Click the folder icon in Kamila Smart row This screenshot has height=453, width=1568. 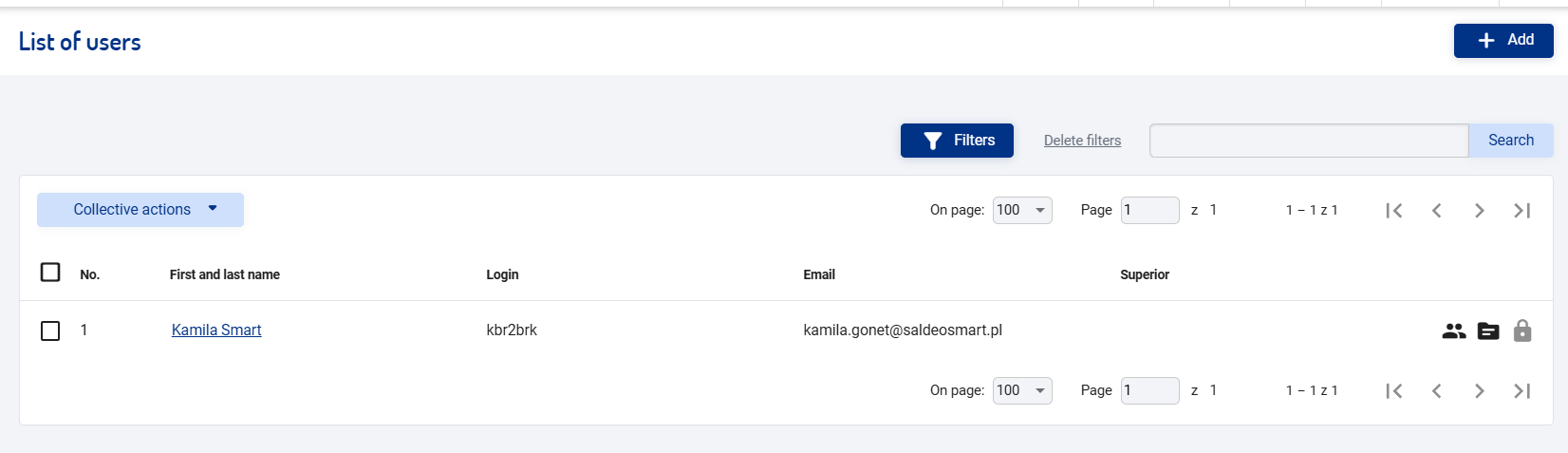(x=1488, y=330)
